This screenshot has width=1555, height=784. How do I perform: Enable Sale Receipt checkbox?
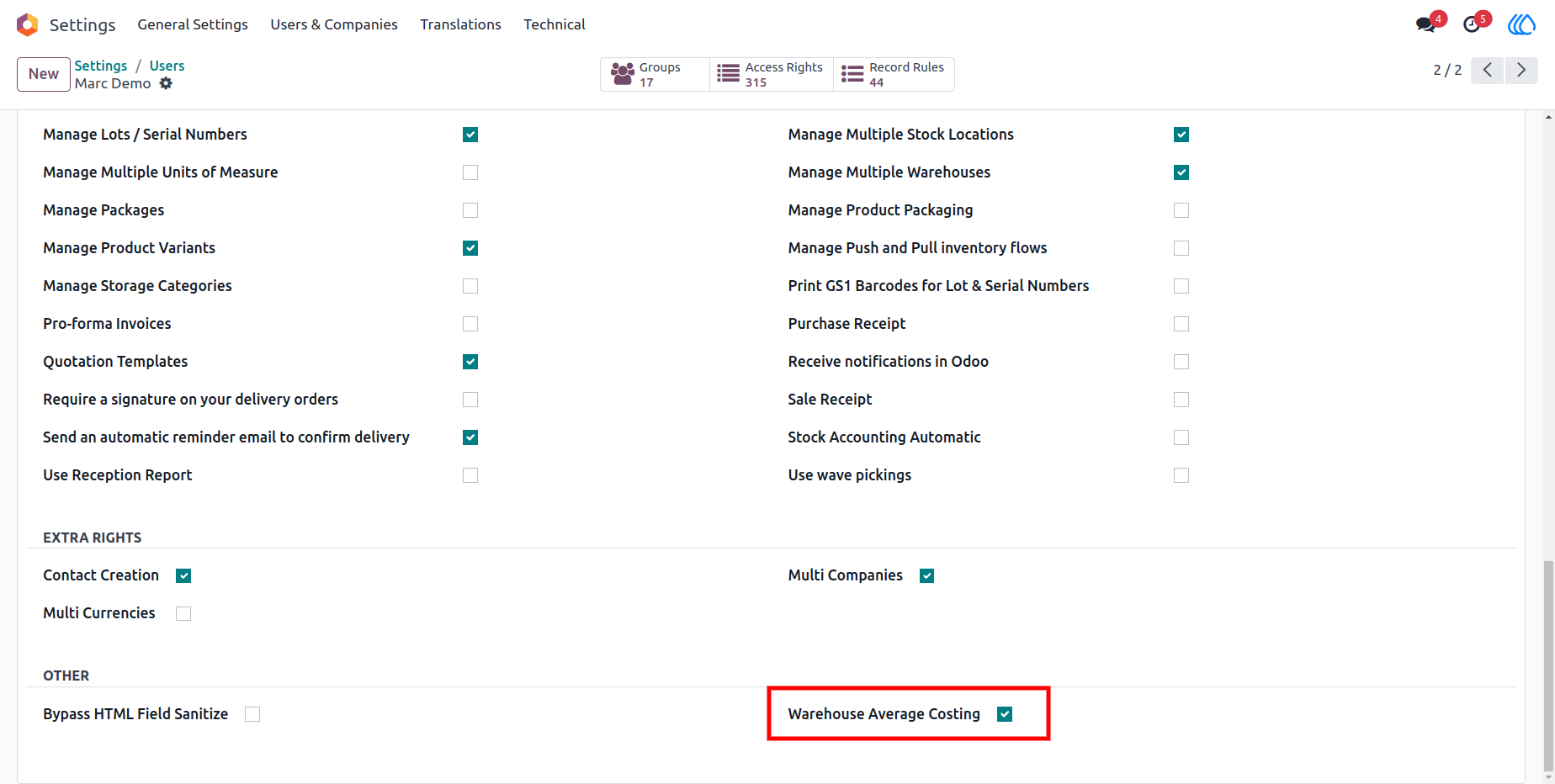click(x=1181, y=400)
